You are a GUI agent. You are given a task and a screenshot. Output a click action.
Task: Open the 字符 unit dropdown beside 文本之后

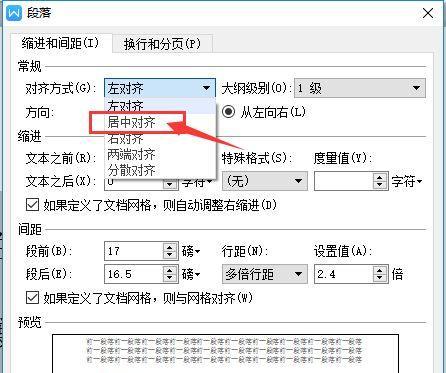point(197,182)
